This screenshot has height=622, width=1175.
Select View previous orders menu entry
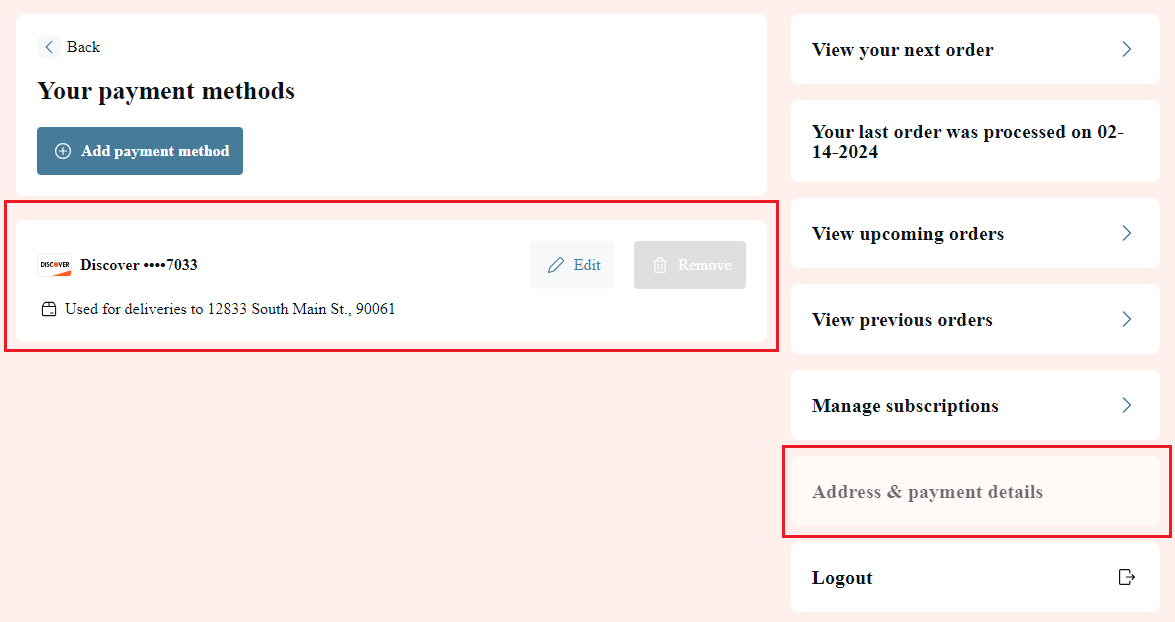[976, 320]
